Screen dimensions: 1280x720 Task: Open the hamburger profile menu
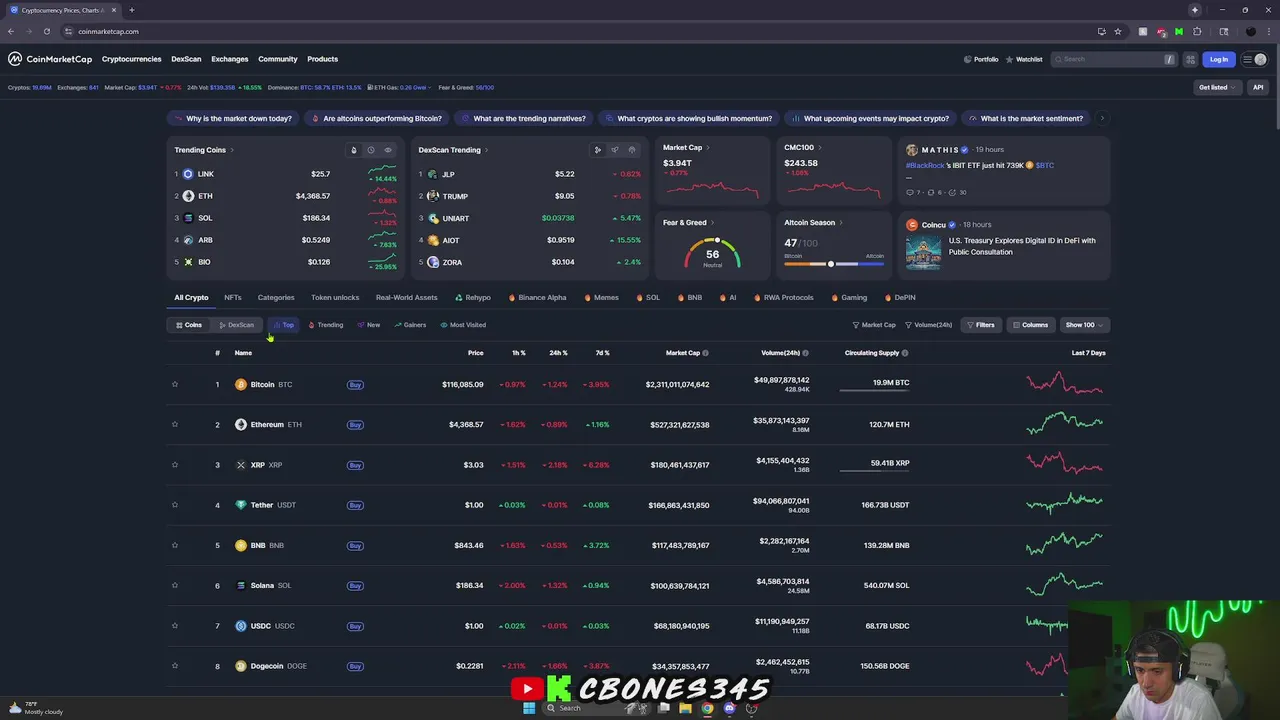point(1253,59)
